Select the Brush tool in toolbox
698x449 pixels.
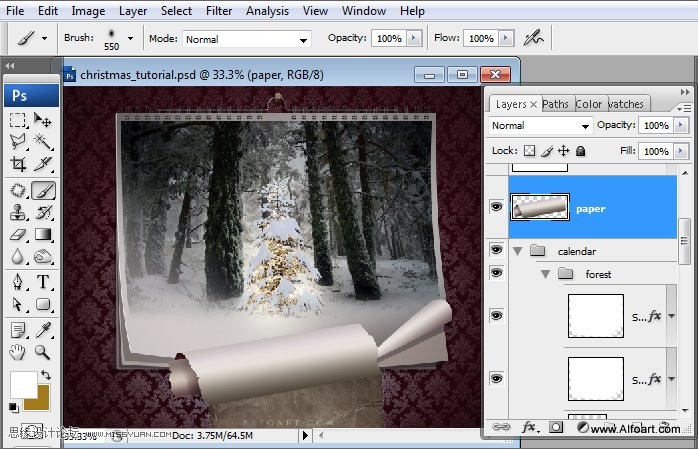pyautogui.click(x=43, y=190)
